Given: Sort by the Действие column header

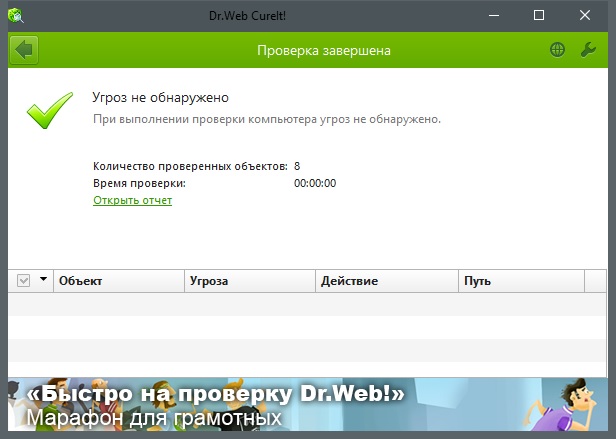Looking at the screenshot, I should pyautogui.click(x=387, y=281).
